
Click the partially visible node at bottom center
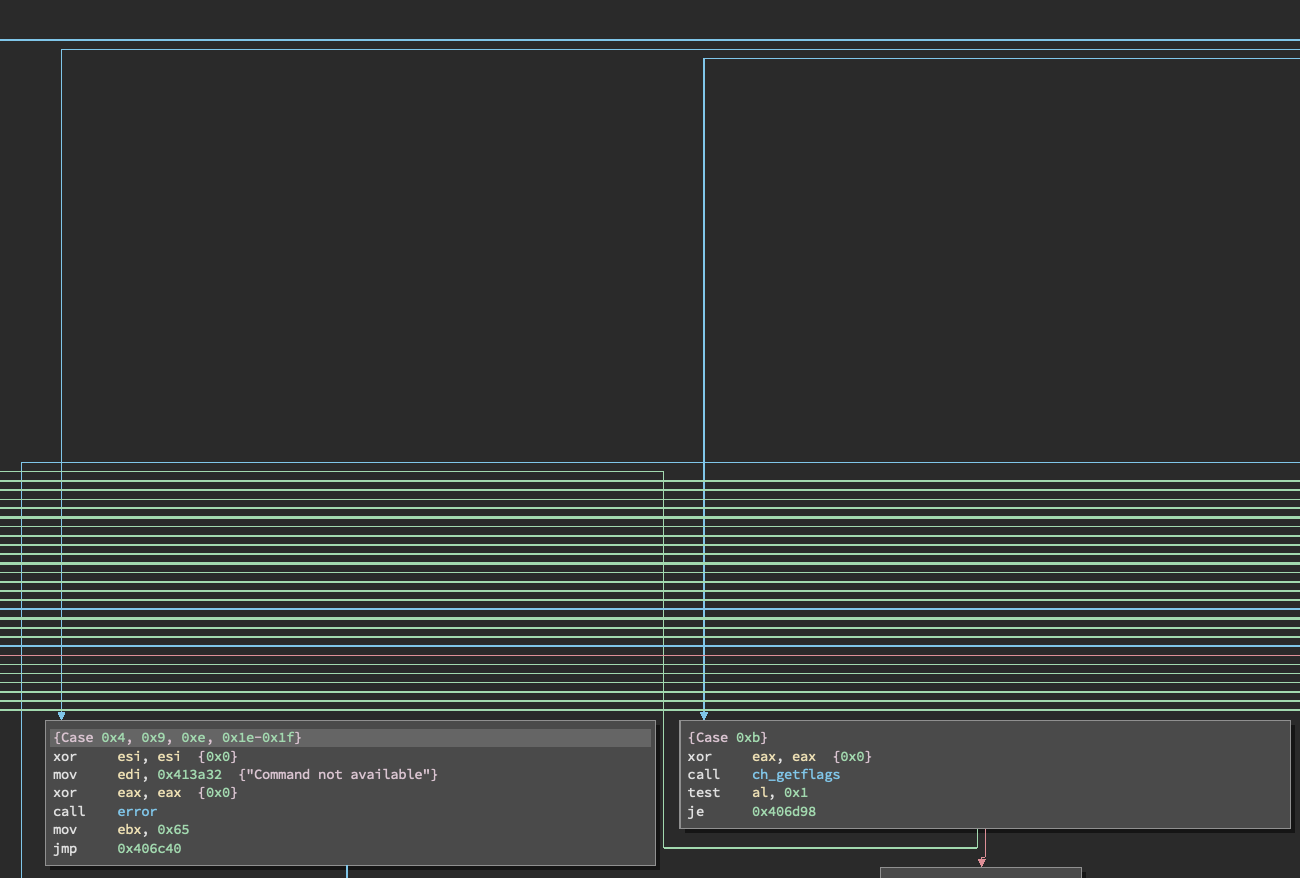coord(978,873)
